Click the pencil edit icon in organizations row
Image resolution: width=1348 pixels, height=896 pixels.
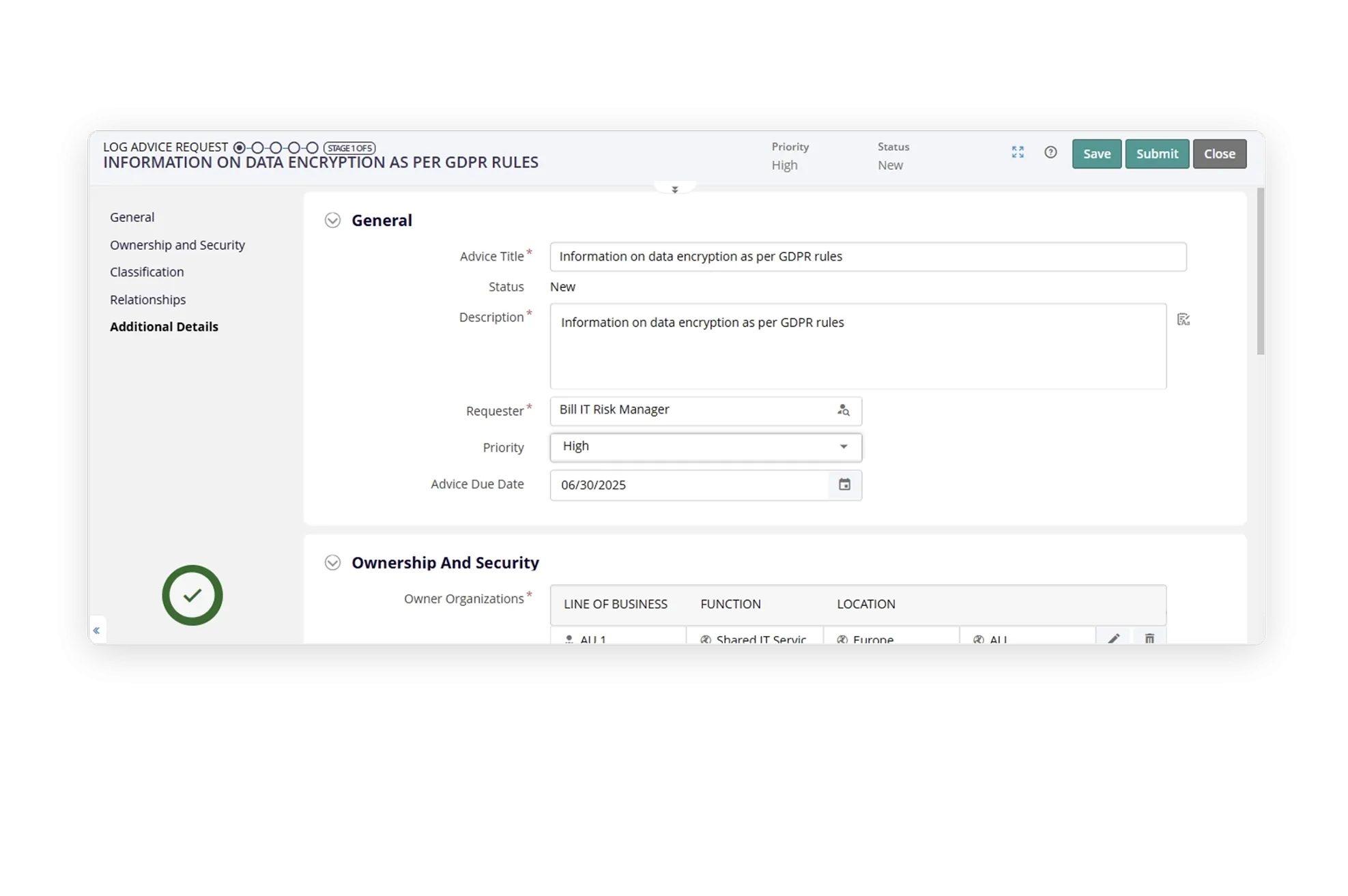pos(1114,638)
